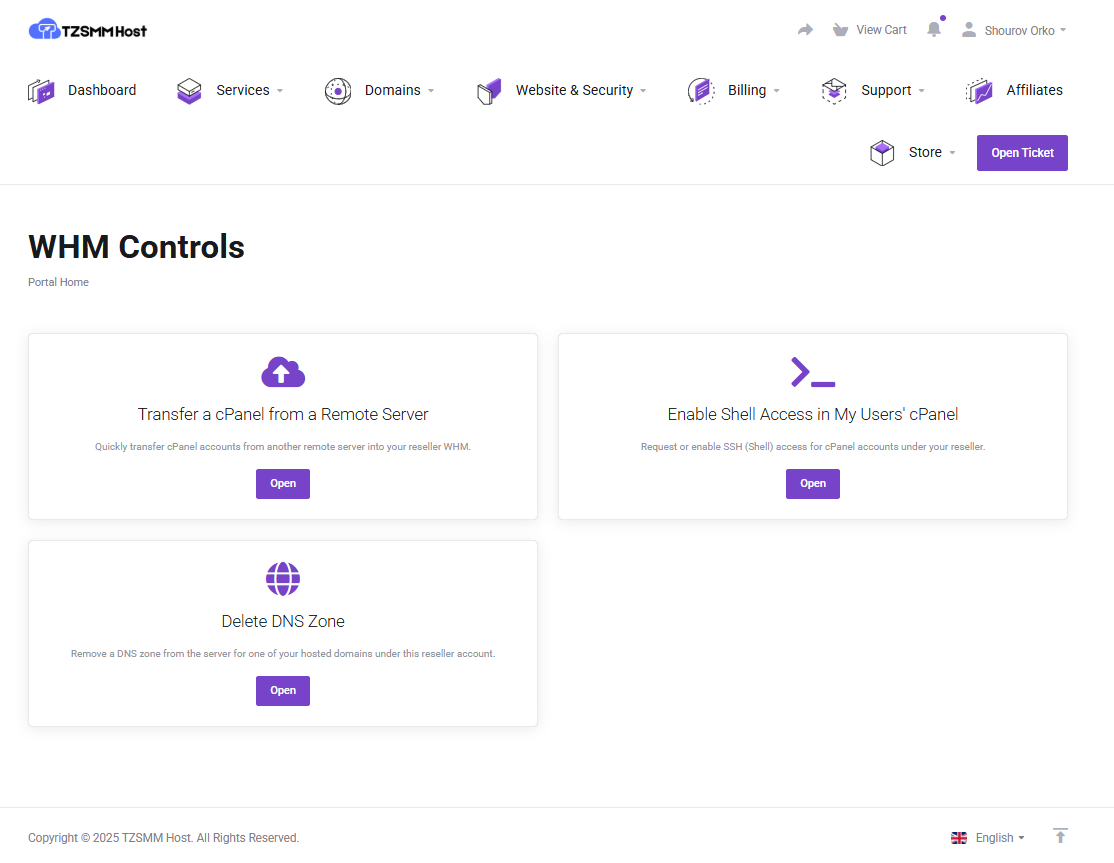Screen dimensions: 1114x863
Task: Open the Affiliates navigation item
Action: [1032, 90]
